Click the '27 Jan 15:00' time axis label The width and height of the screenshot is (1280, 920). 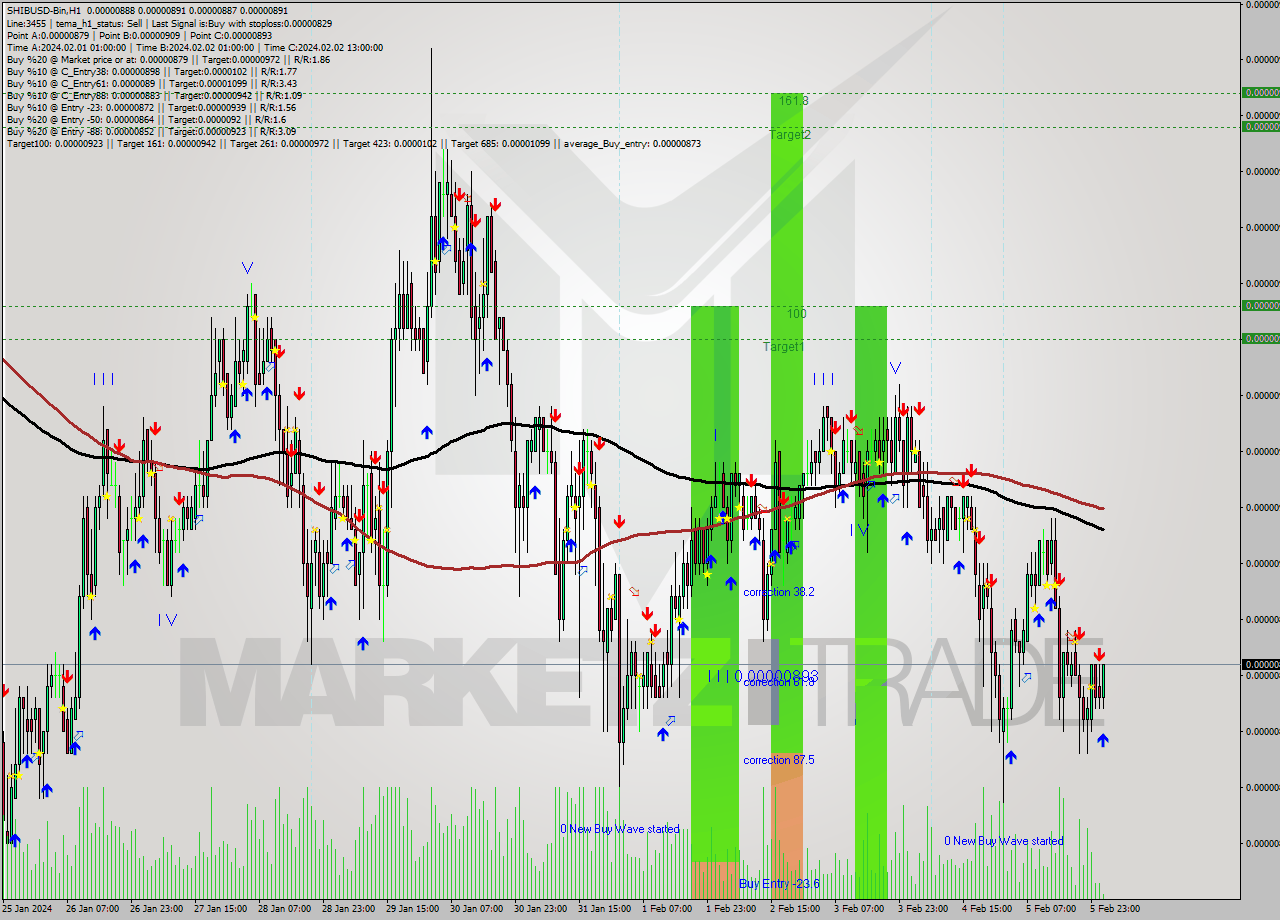tap(220, 909)
